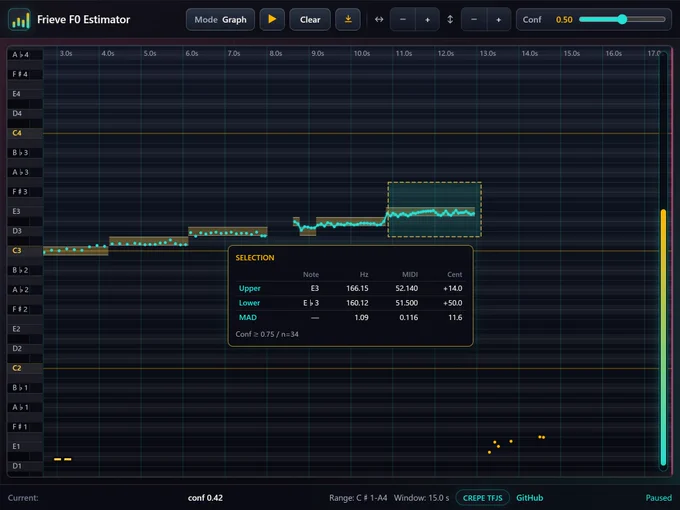Zoom out vertically with the minus button

pyautogui.click(x=474, y=20)
